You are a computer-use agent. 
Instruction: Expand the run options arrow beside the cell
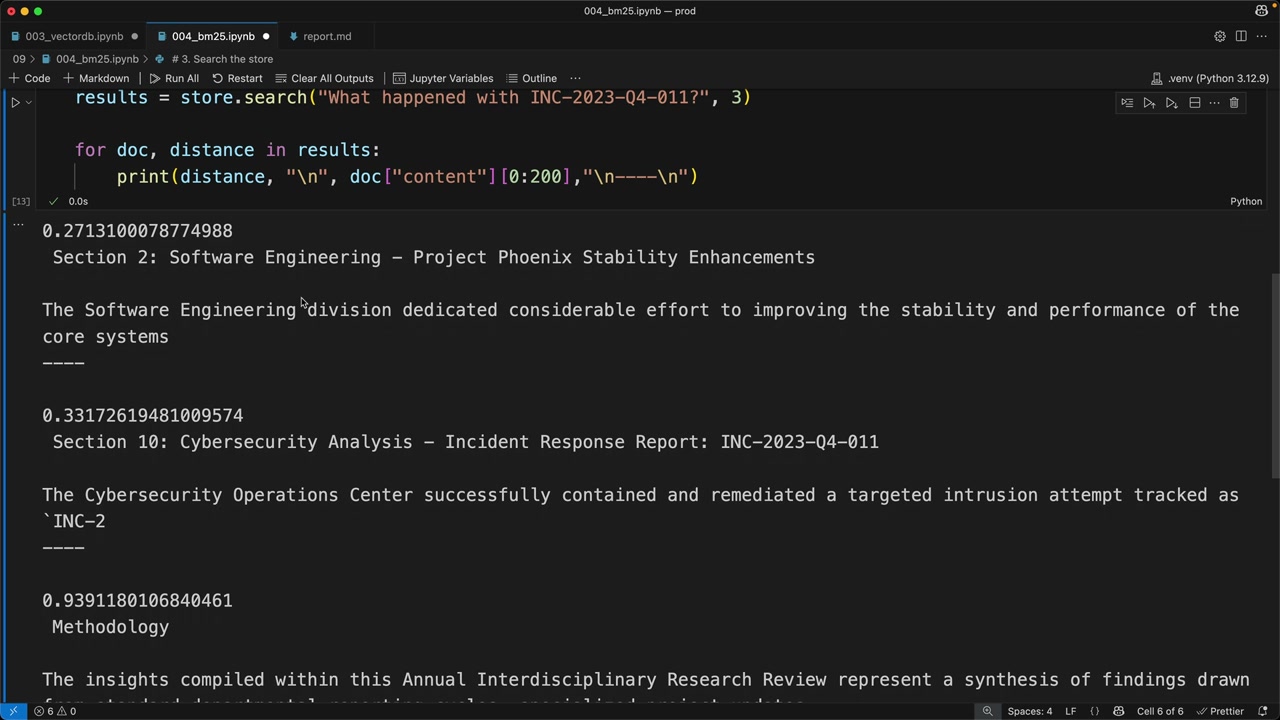(28, 102)
